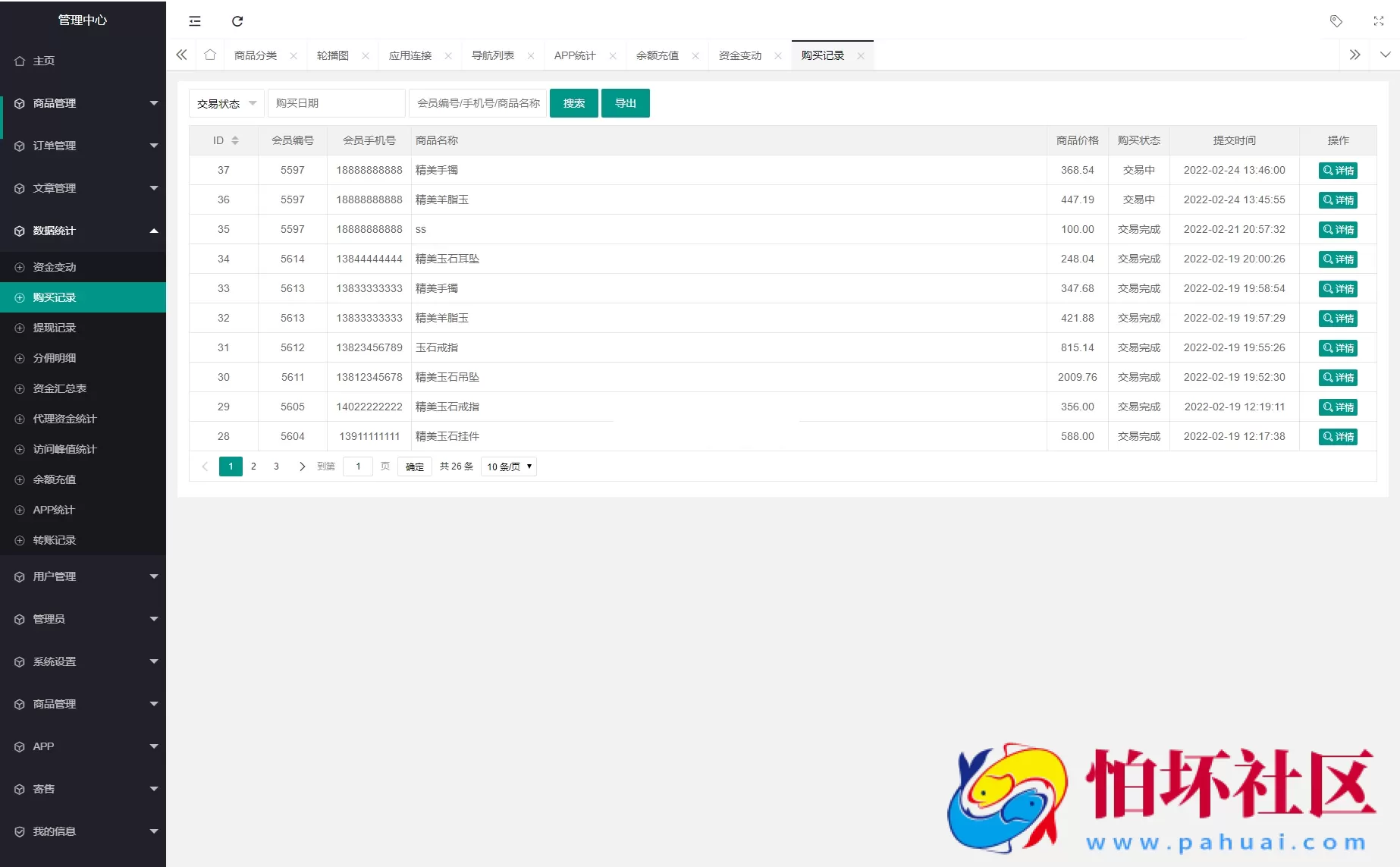Collapse the 数据统计 section
Image resolution: width=1400 pixels, height=867 pixels.
tap(83, 231)
